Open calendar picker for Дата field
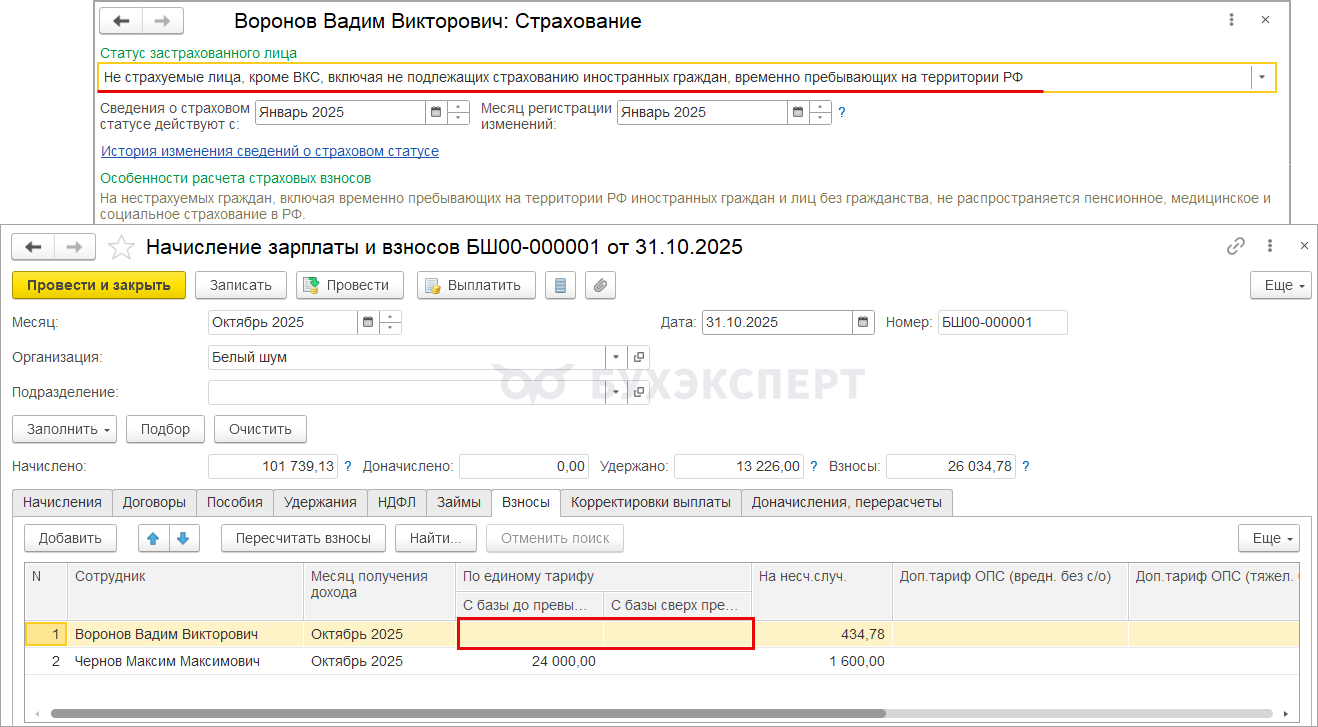The width and height of the screenshot is (1318, 727). 864,322
